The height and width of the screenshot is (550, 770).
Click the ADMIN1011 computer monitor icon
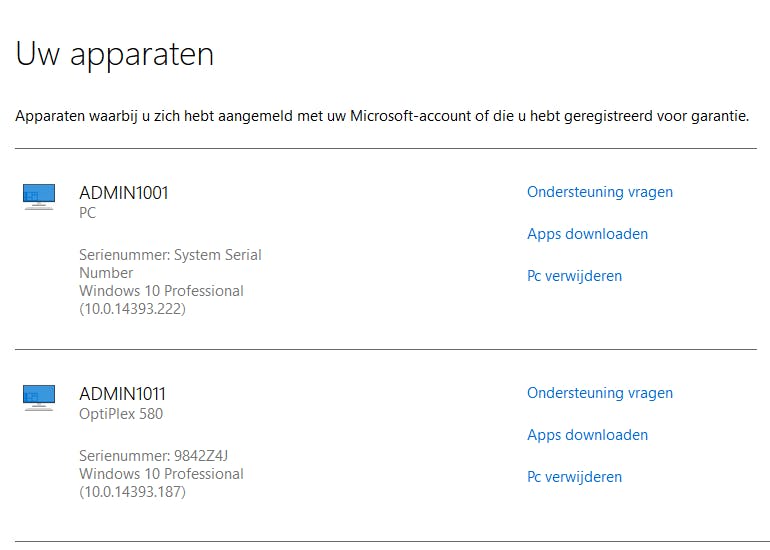click(38, 398)
